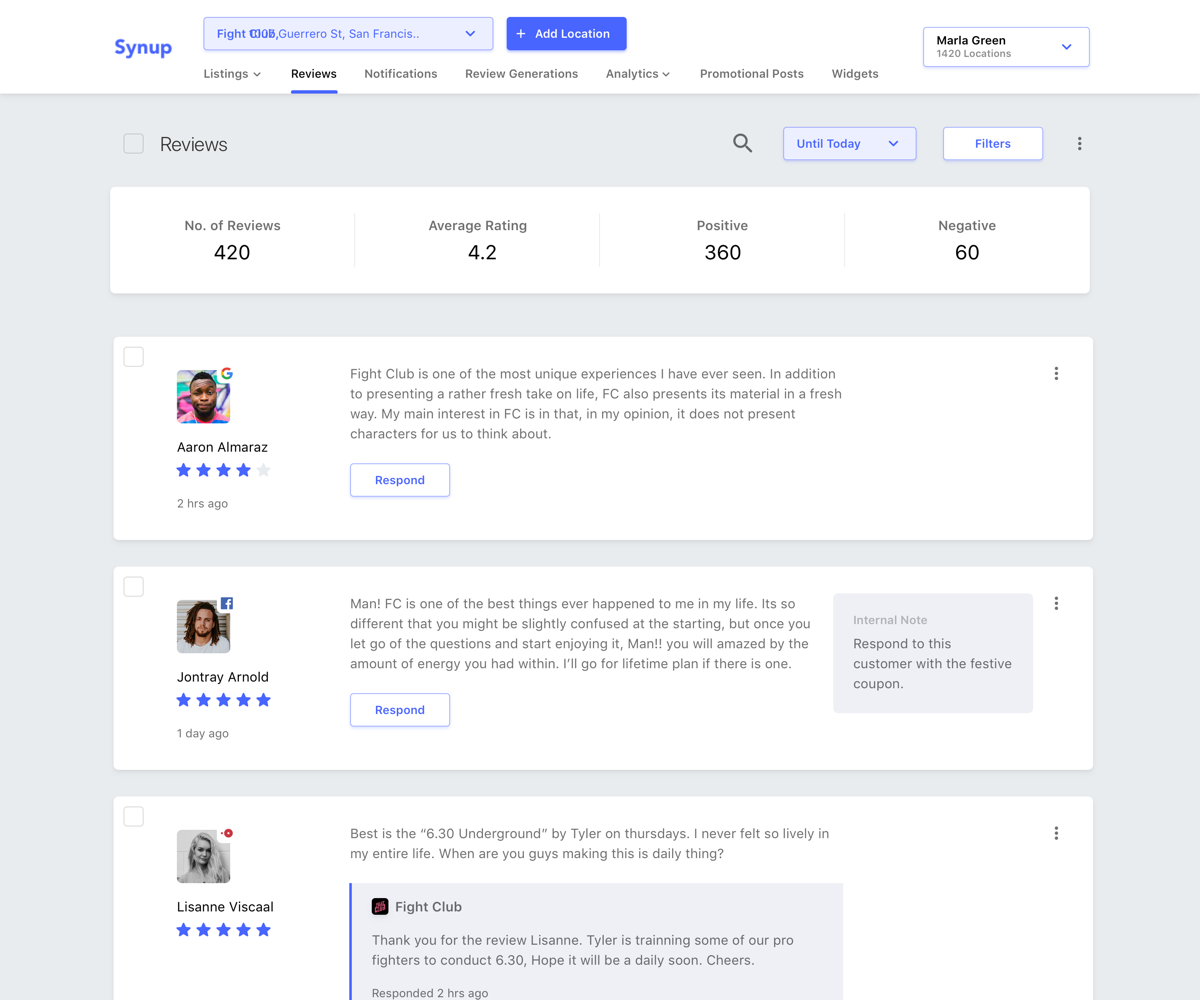1200x1000 pixels.
Task: Click Aaron Almaraz's empty fifth star
Action: click(263, 470)
